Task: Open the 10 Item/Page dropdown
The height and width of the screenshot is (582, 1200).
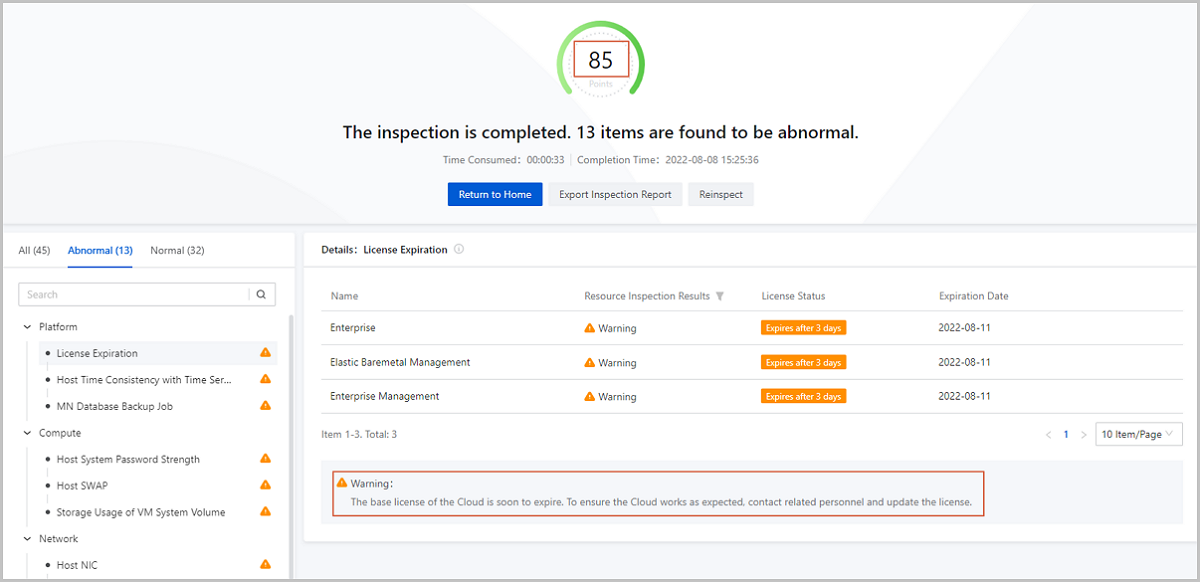Action: 1139,434
